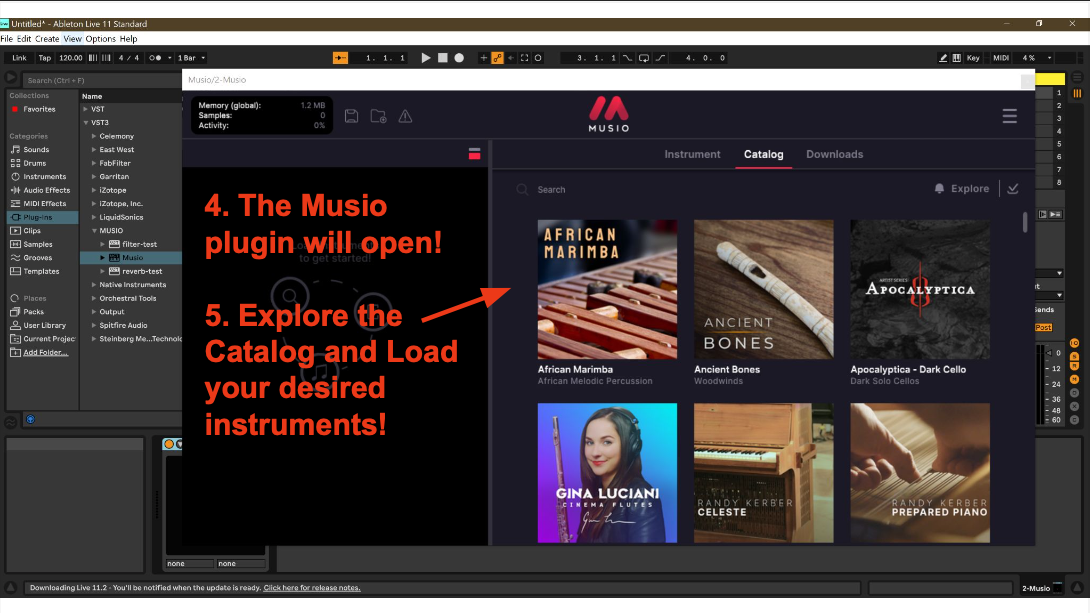Switch to the Downloads tab
Screen dimensions: 1090x613
point(834,154)
